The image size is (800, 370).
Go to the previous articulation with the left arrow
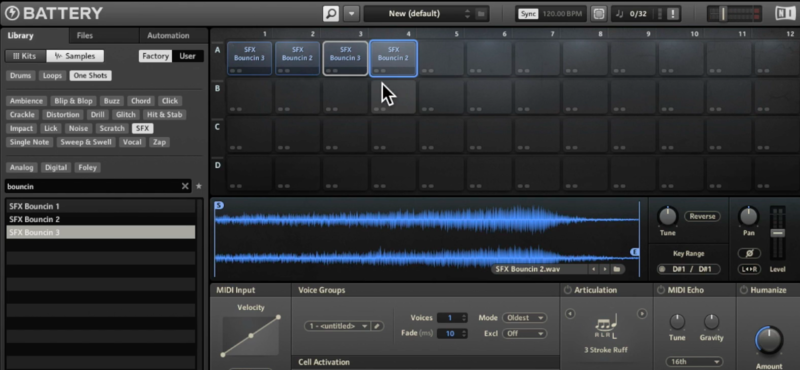[570, 314]
